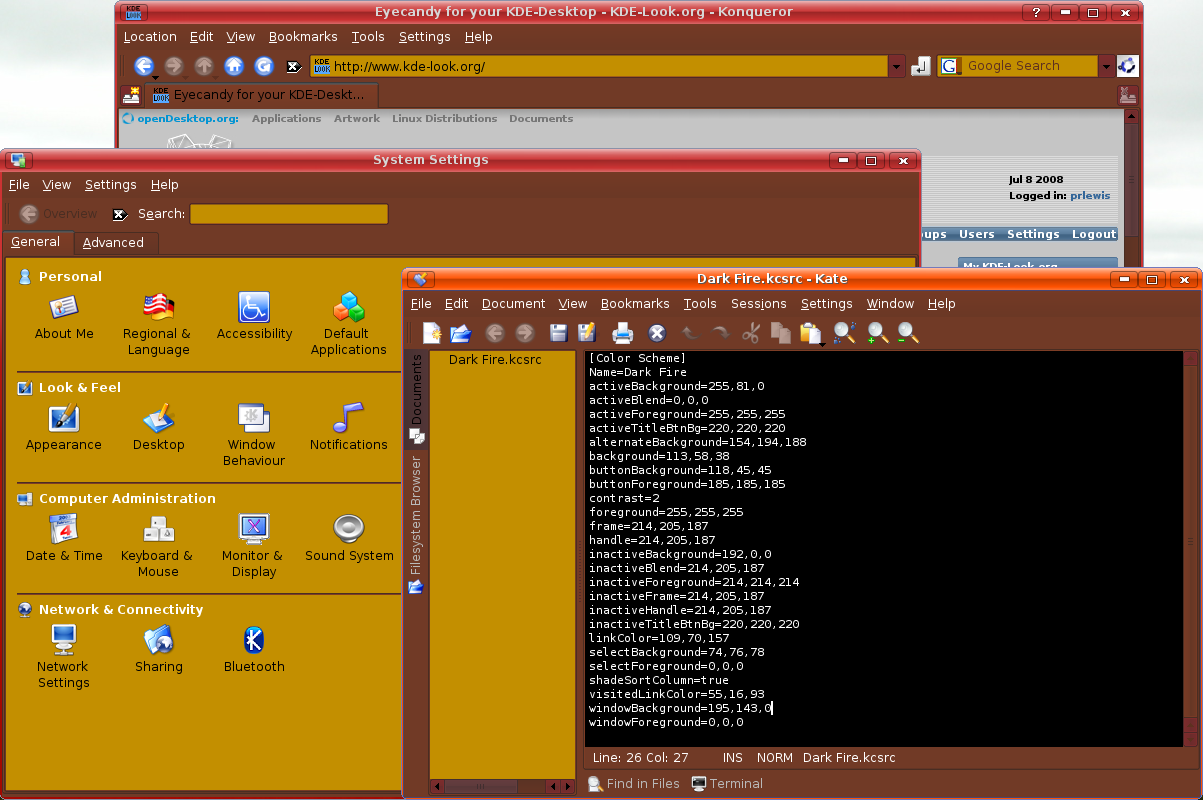Open Desktop settings in Look & Feel

click(158, 428)
